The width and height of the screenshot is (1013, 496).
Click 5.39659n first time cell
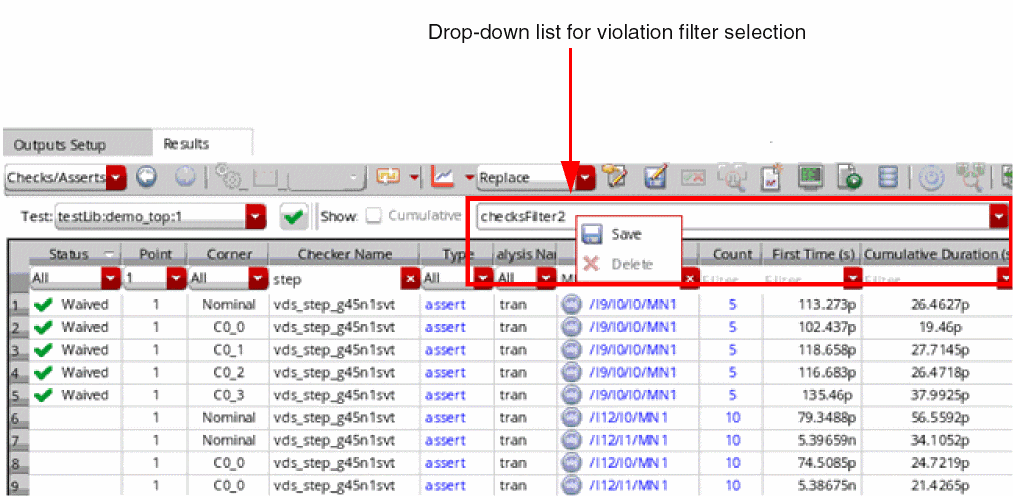point(827,440)
